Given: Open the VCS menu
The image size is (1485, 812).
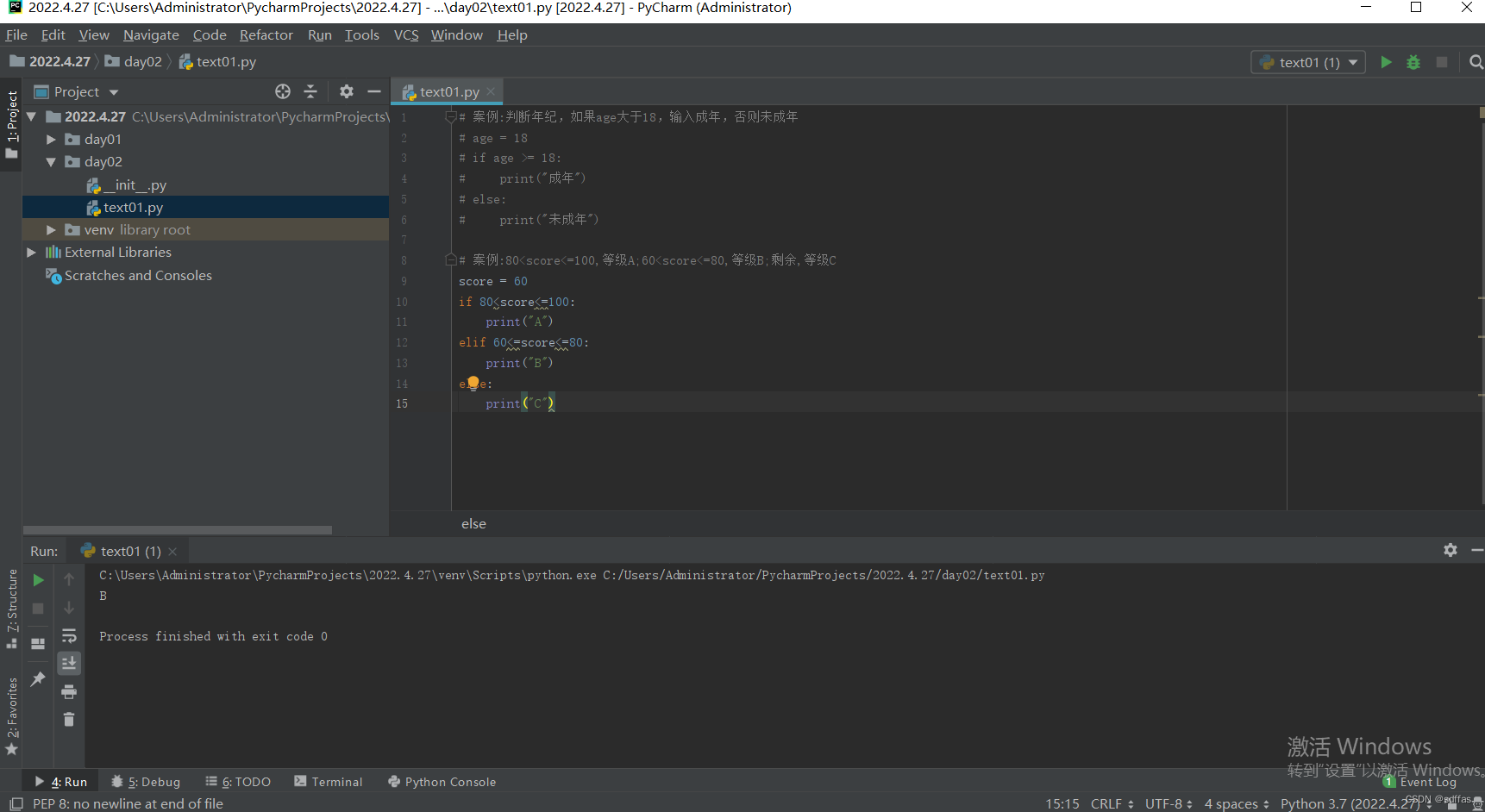Looking at the screenshot, I should (x=406, y=35).
